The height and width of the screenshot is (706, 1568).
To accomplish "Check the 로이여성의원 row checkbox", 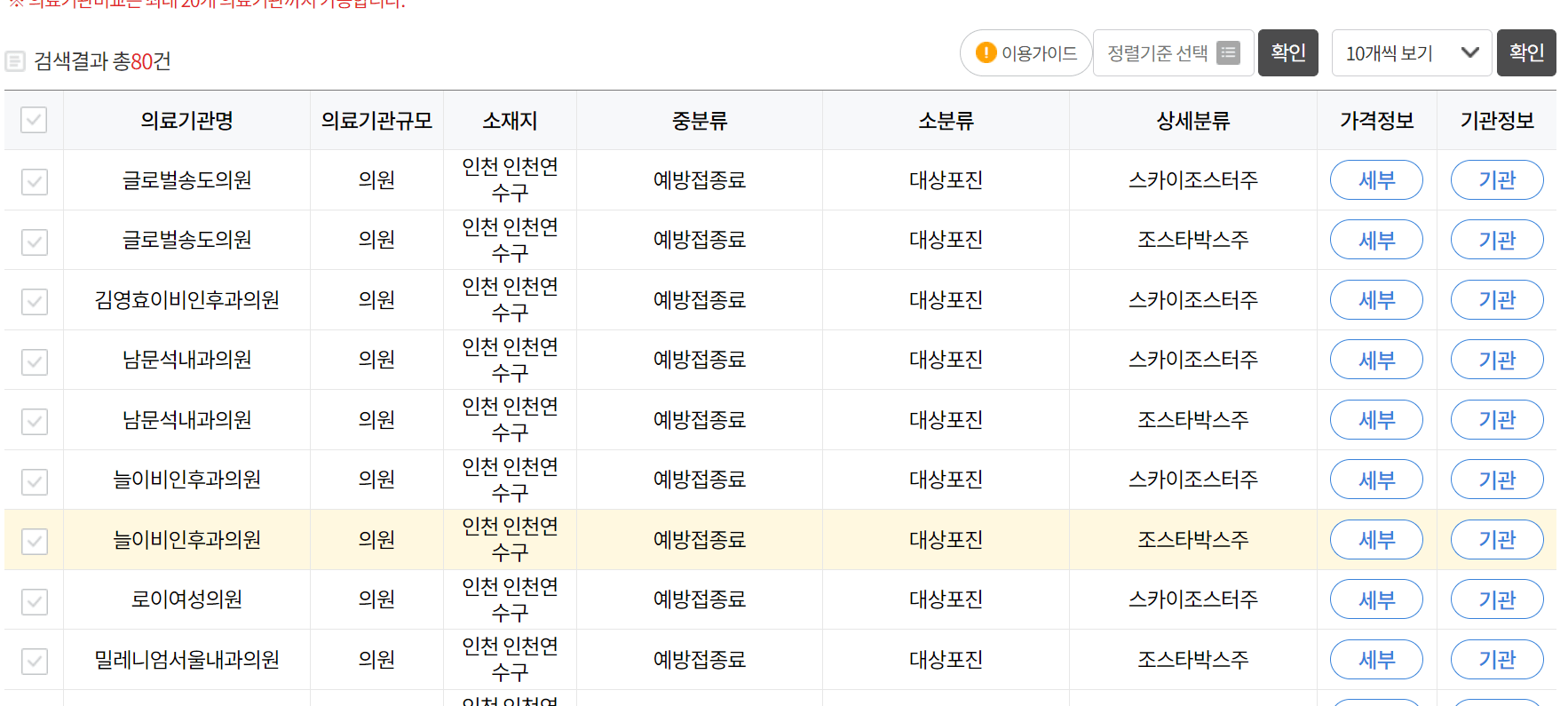I will click(x=35, y=601).
